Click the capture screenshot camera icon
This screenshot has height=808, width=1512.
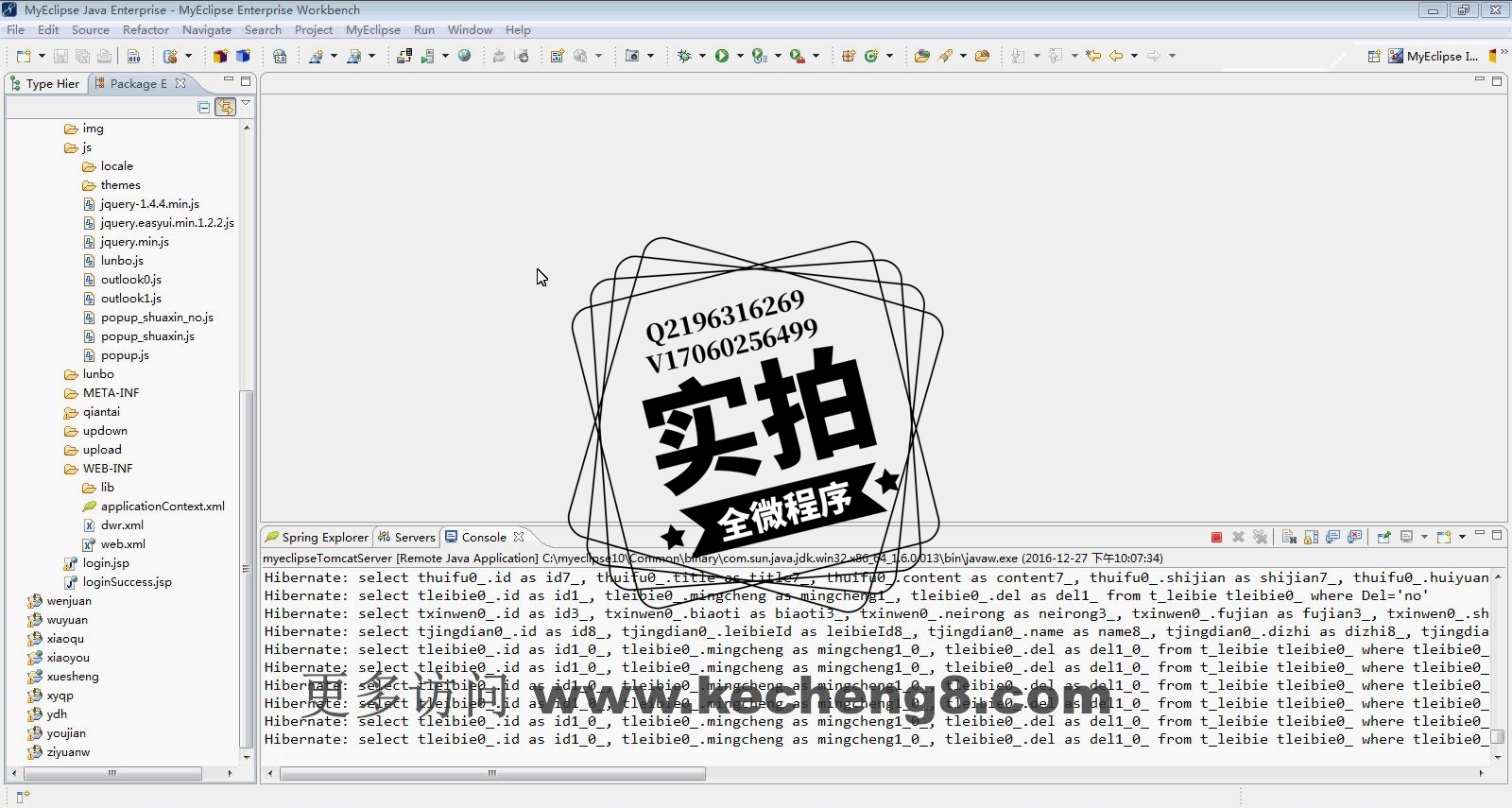point(632,56)
